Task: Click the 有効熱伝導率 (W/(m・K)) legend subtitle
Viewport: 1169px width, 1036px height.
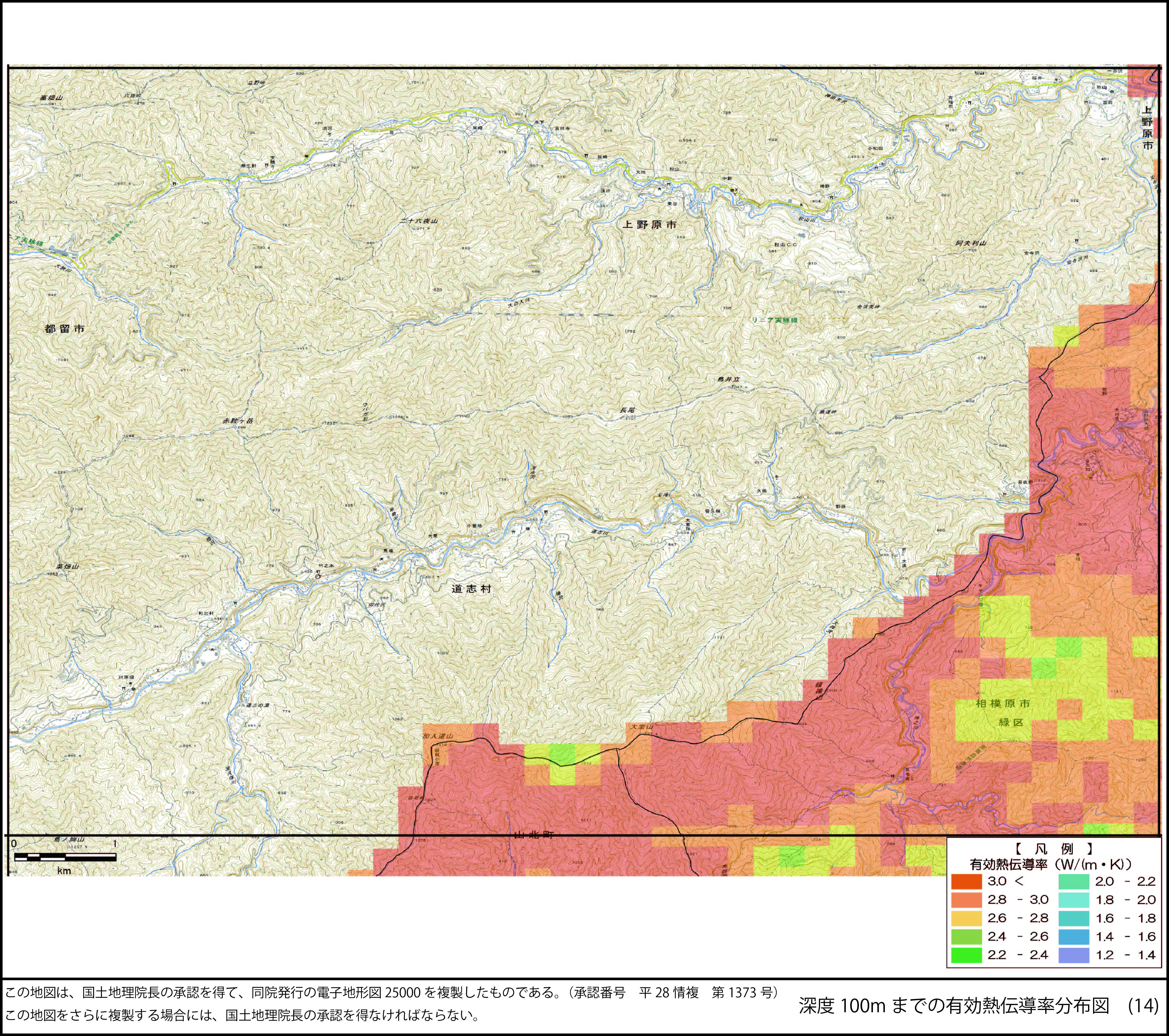Action: 1051,864
